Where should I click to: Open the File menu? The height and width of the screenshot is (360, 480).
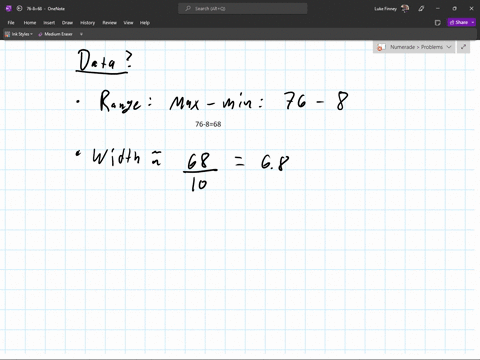pos(11,23)
